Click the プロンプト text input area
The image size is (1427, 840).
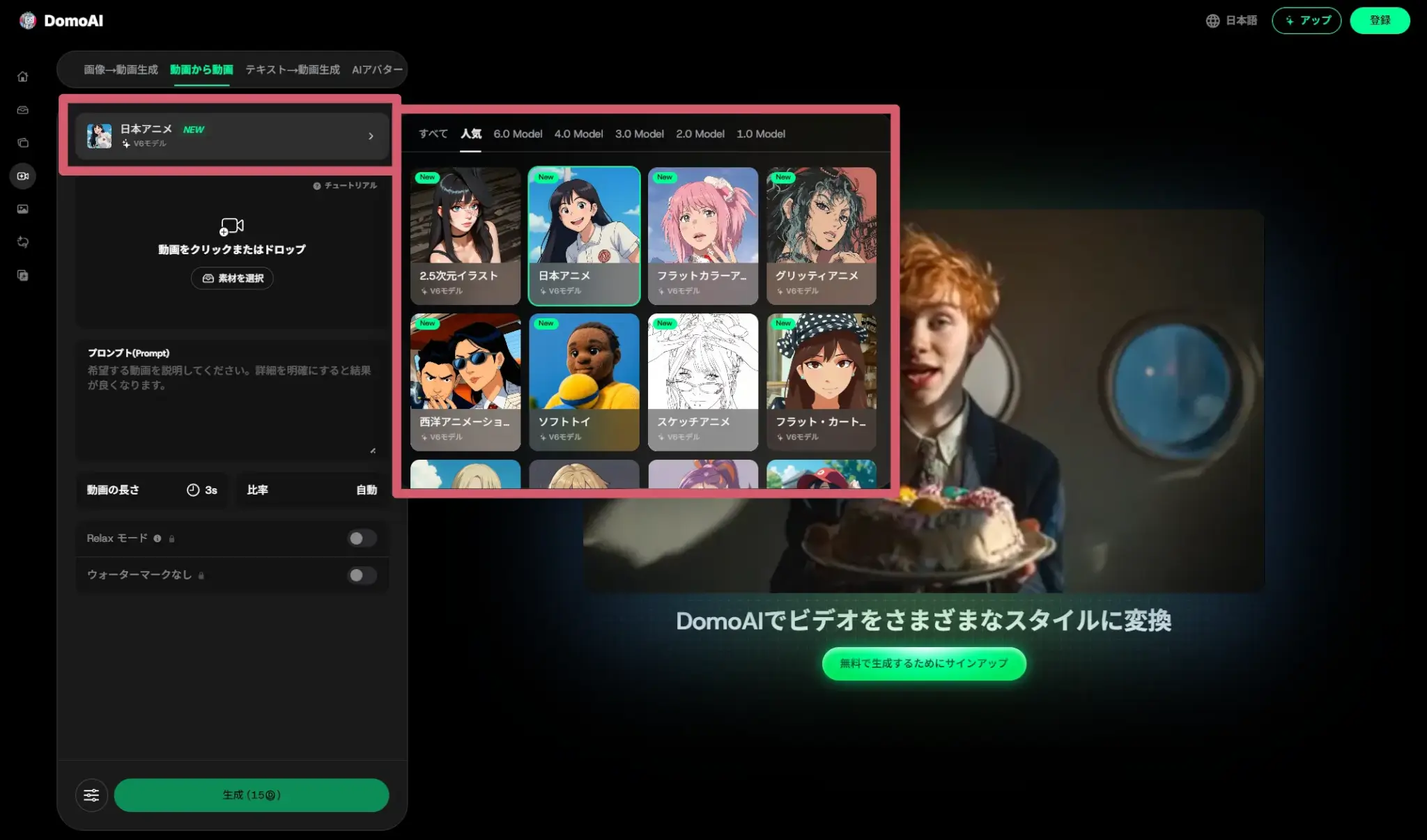(x=231, y=411)
